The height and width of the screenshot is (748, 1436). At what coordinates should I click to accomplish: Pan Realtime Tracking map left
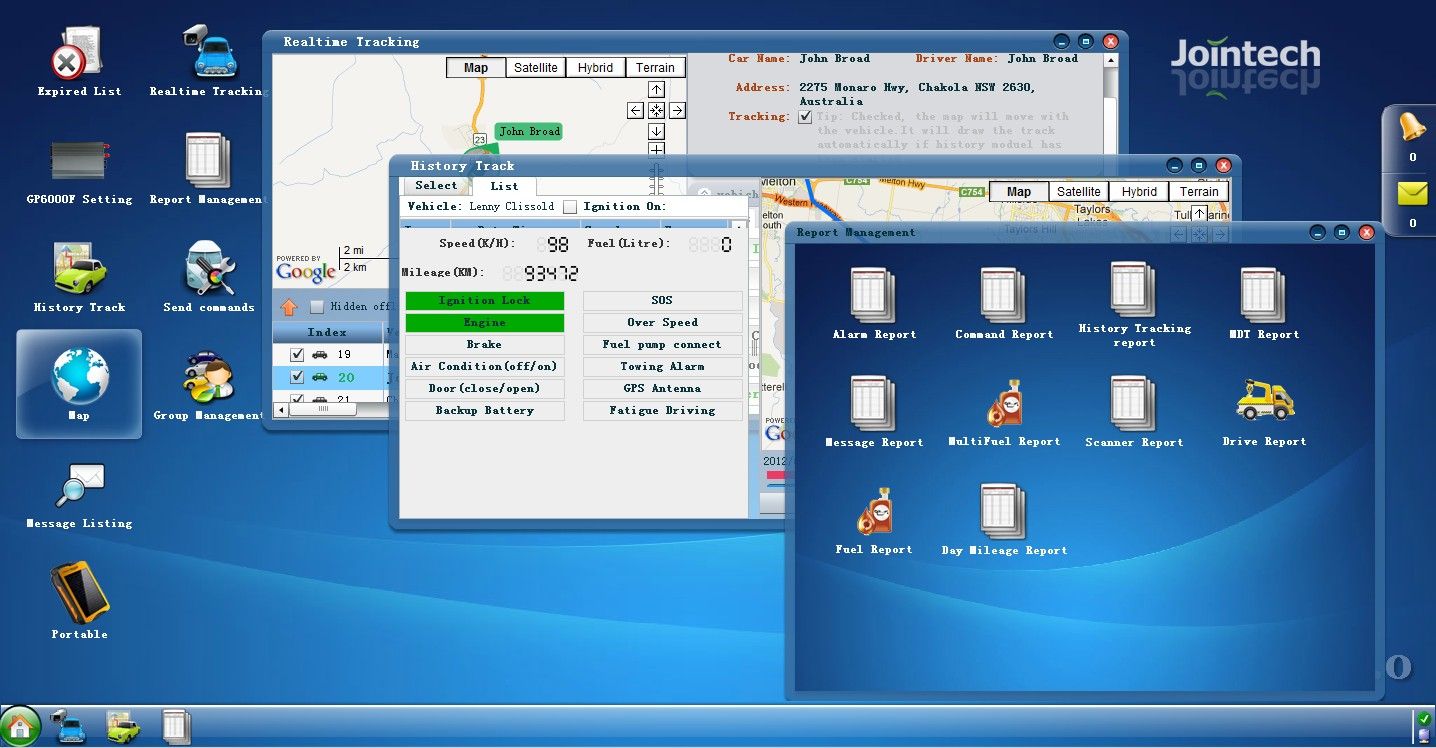click(635, 110)
